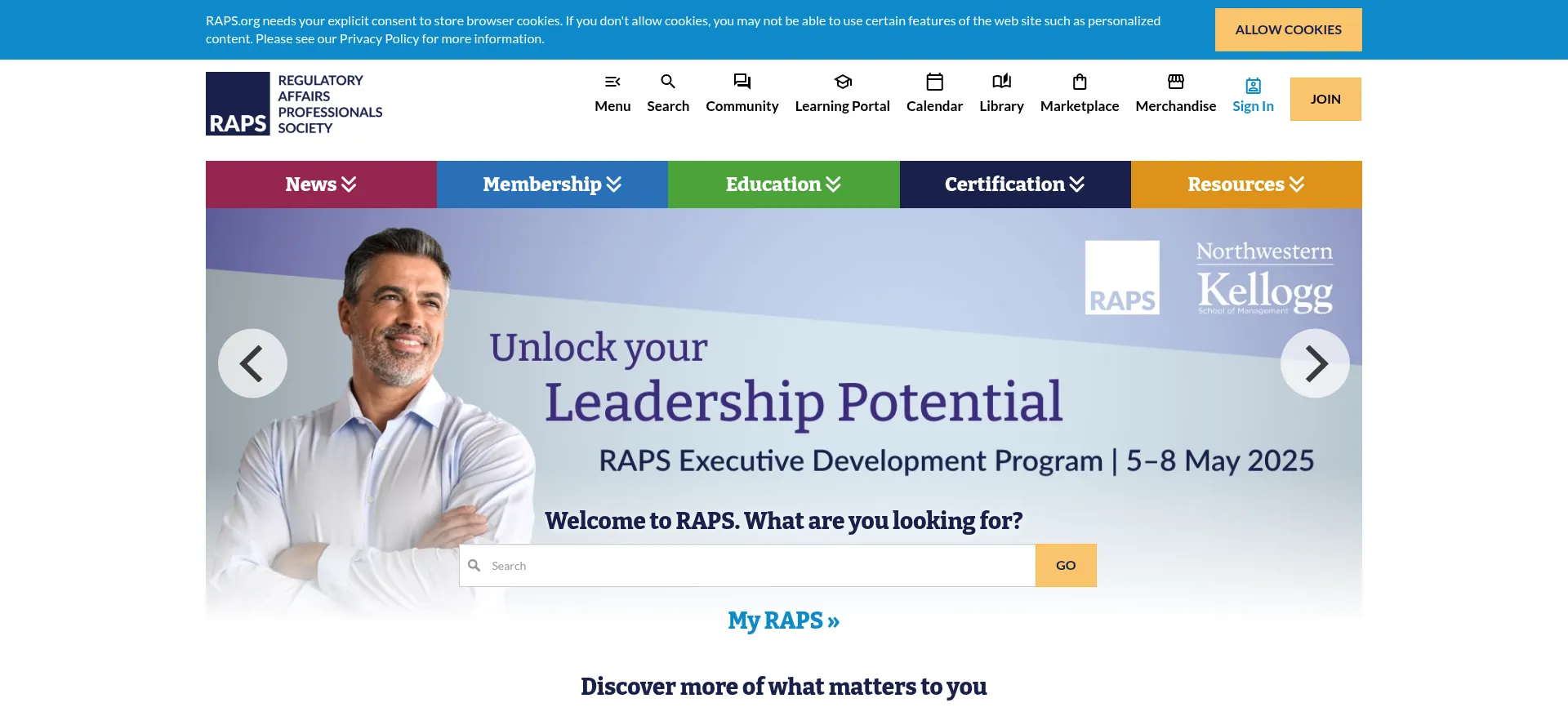
Task: Open the Certification navigation tab
Action: click(x=1014, y=185)
